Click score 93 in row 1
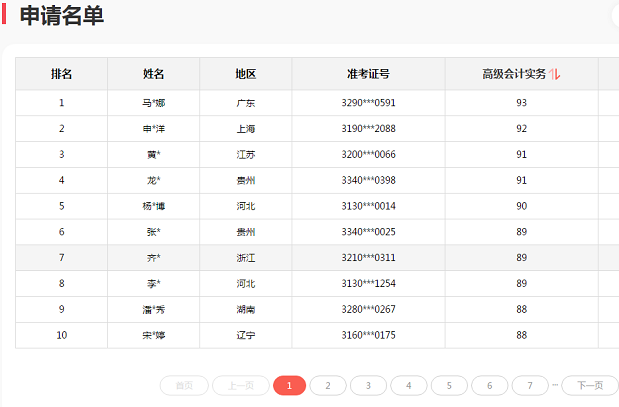 tap(521, 103)
